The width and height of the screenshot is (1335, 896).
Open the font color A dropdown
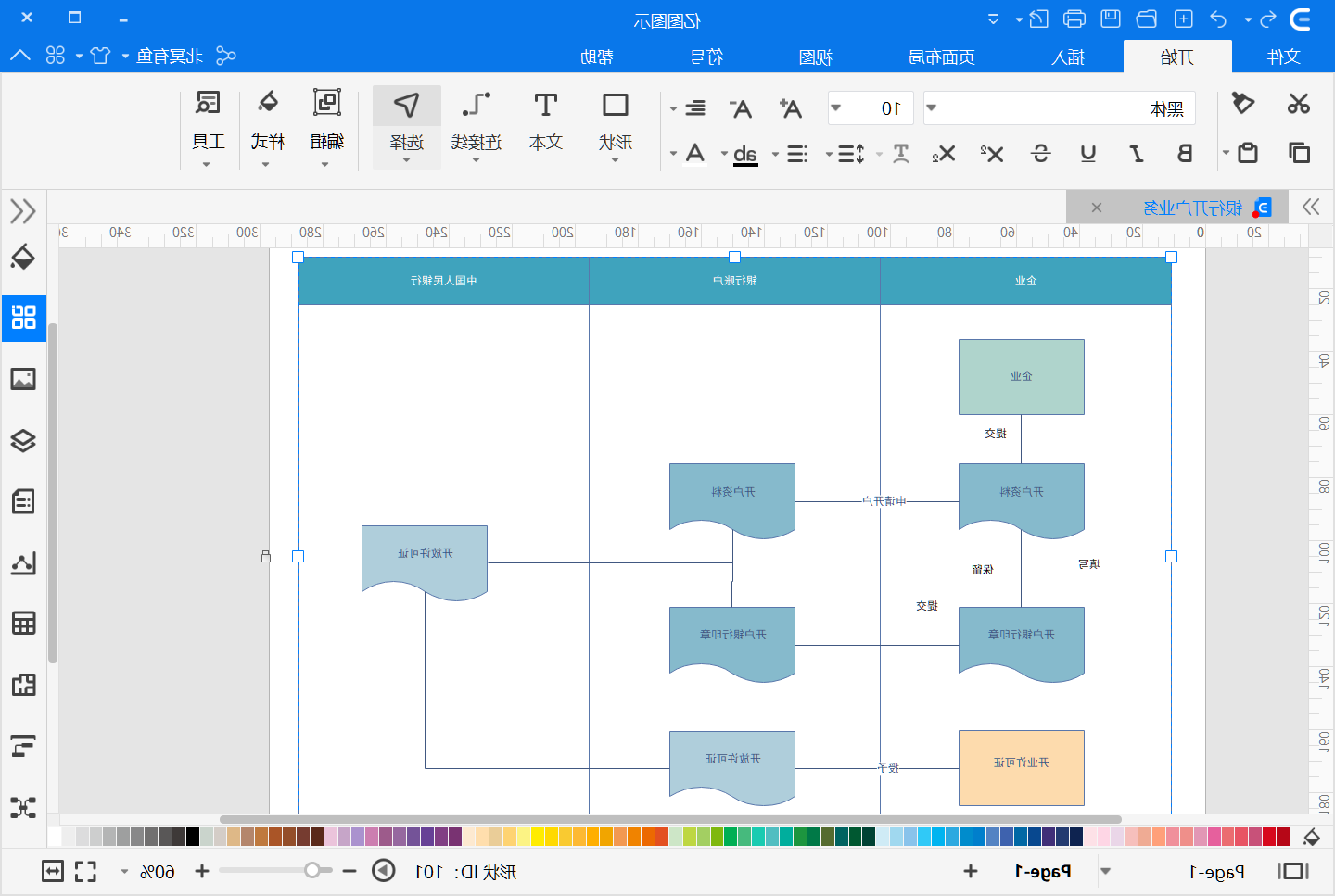(x=688, y=153)
